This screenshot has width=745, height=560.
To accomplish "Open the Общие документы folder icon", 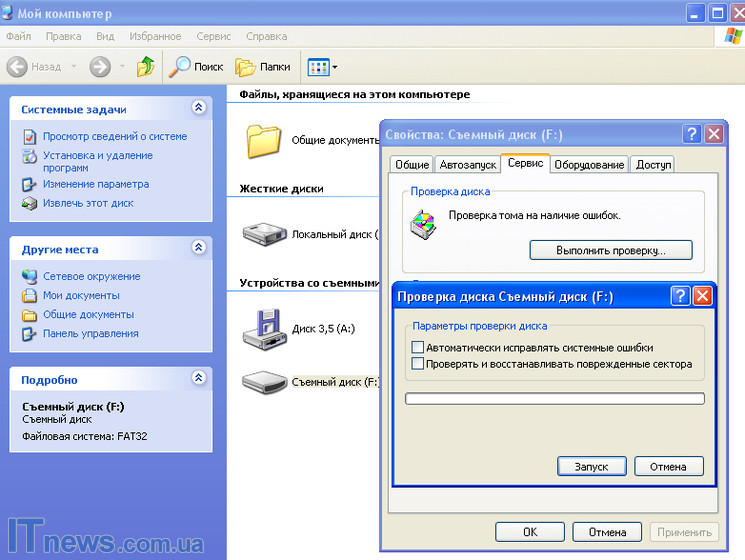I will 264,141.
